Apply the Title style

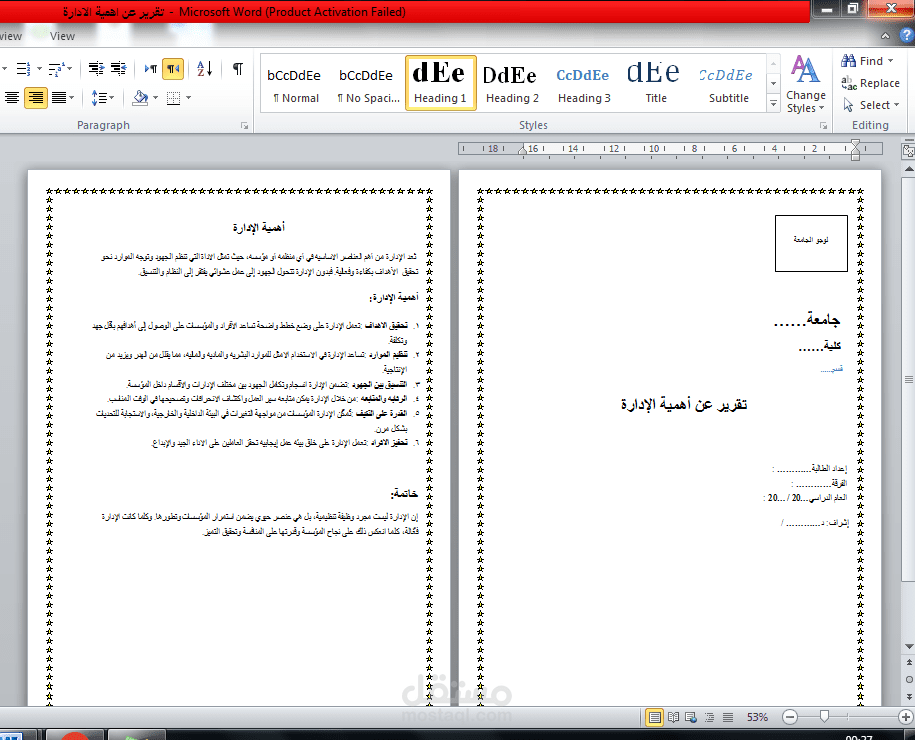pyautogui.click(x=655, y=83)
